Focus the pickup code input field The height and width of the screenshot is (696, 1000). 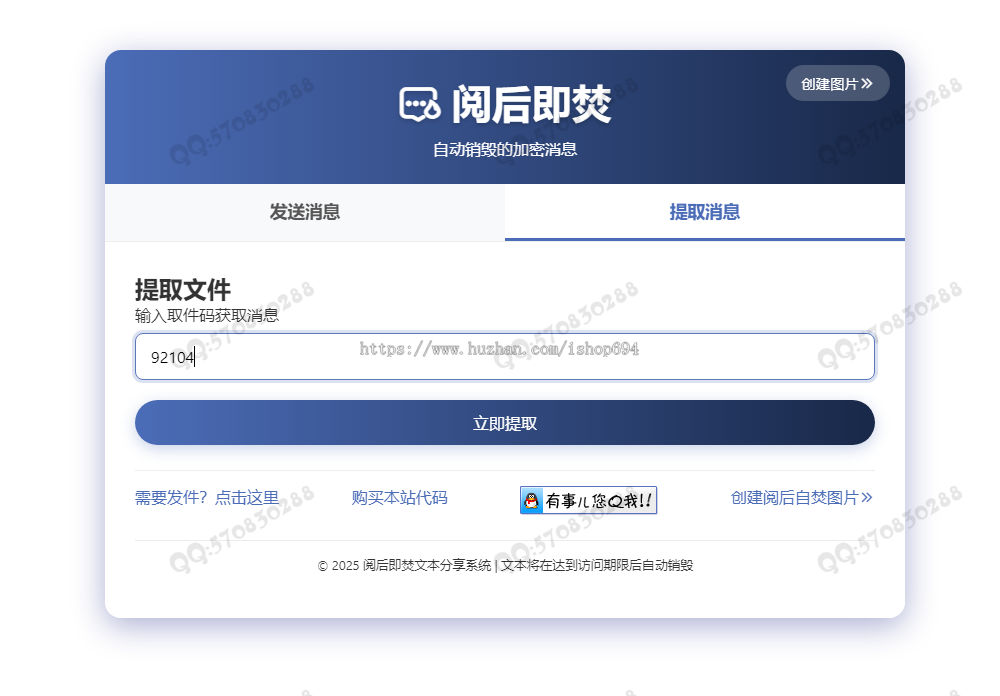(x=504, y=357)
